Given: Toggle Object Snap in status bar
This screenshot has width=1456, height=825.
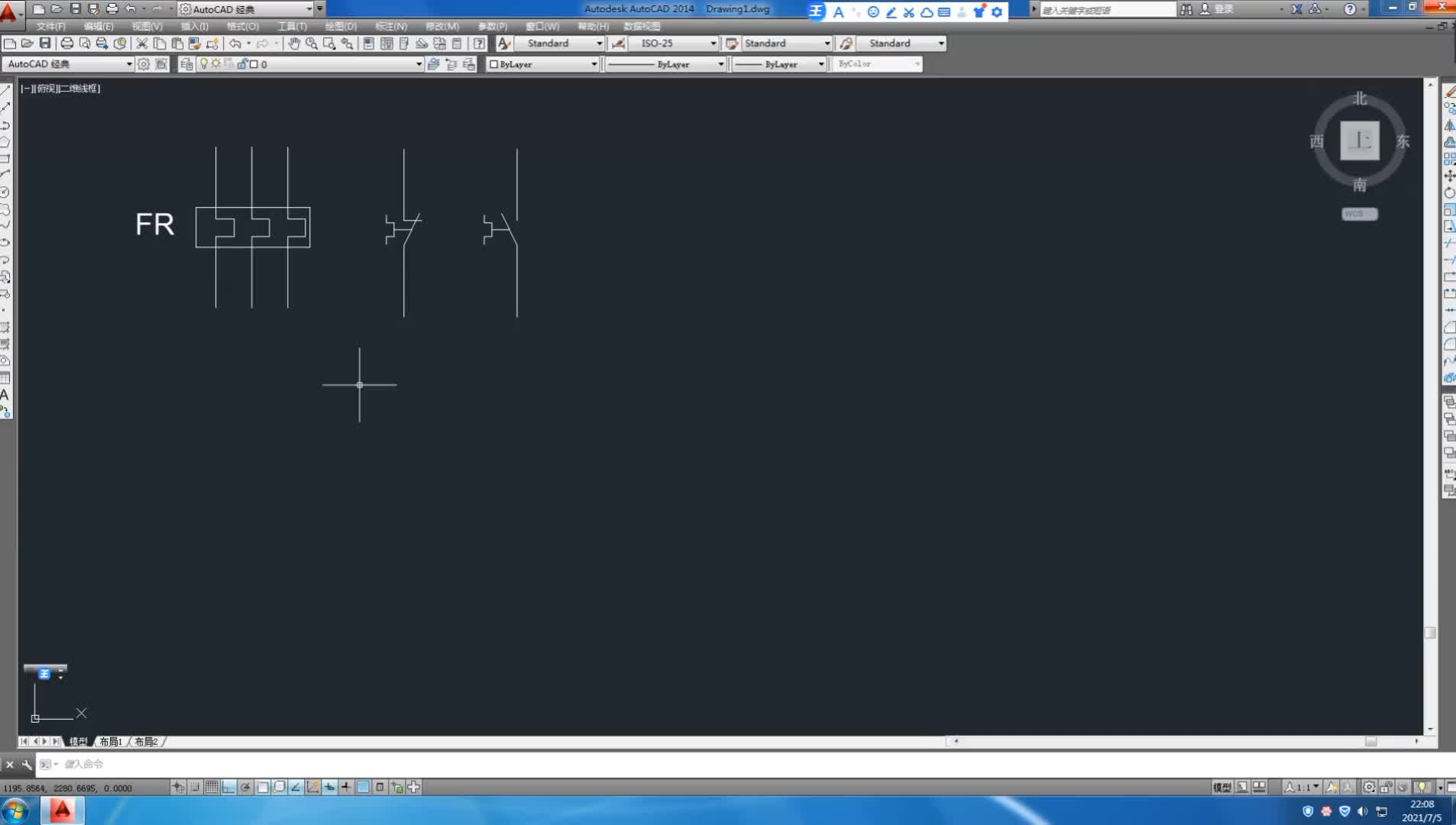Looking at the screenshot, I should pyautogui.click(x=262, y=787).
